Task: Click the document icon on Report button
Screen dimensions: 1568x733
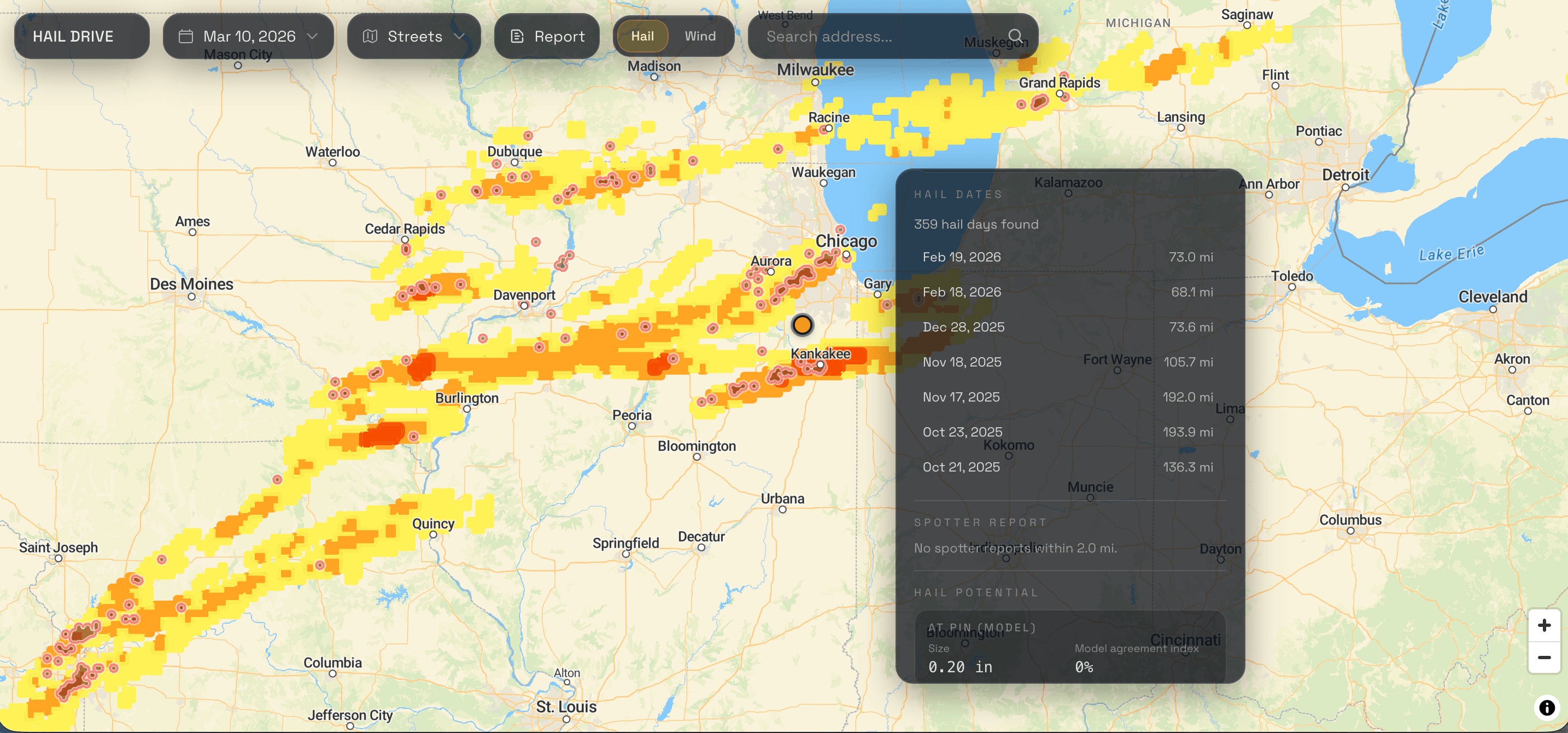Action: [x=517, y=36]
